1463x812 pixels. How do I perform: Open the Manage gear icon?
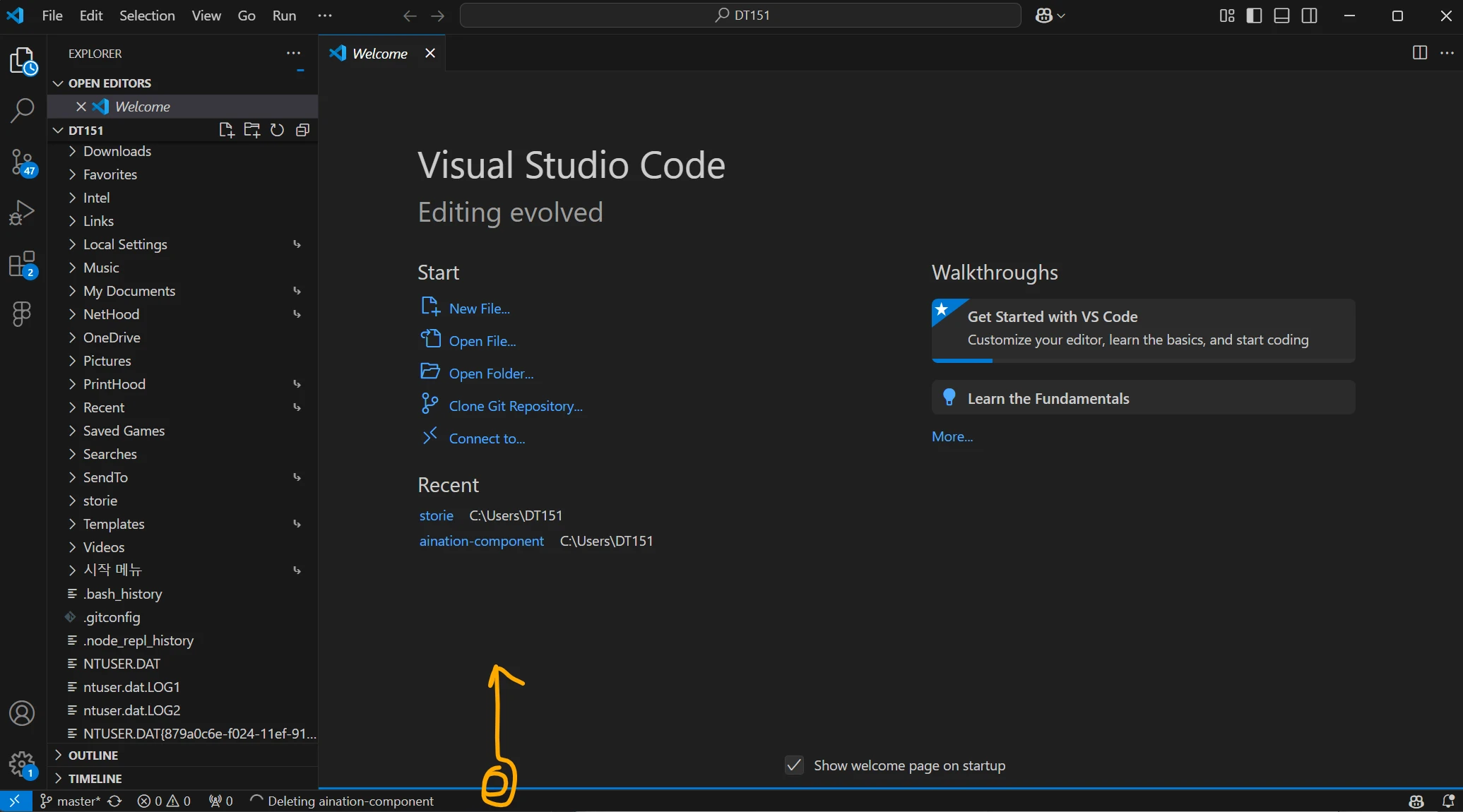tap(23, 765)
